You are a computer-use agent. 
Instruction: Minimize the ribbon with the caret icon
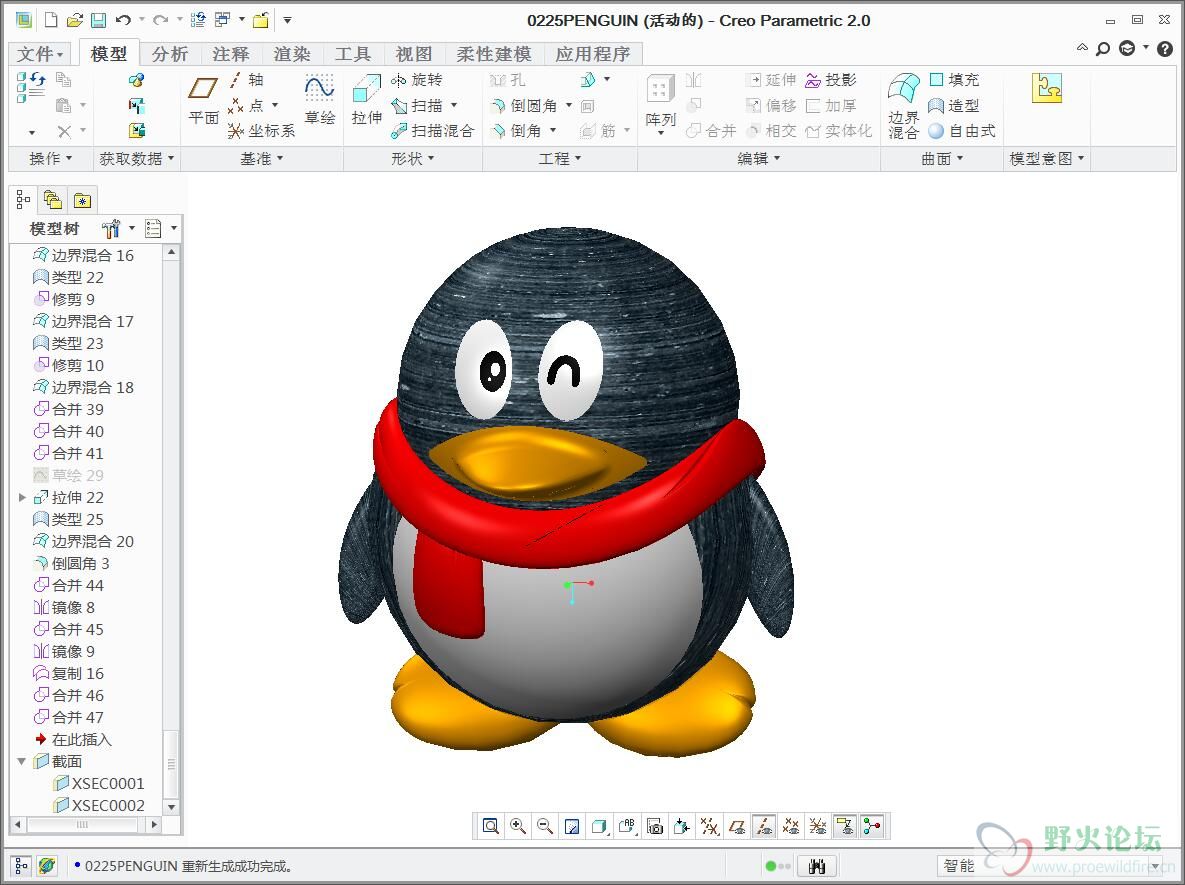1082,48
